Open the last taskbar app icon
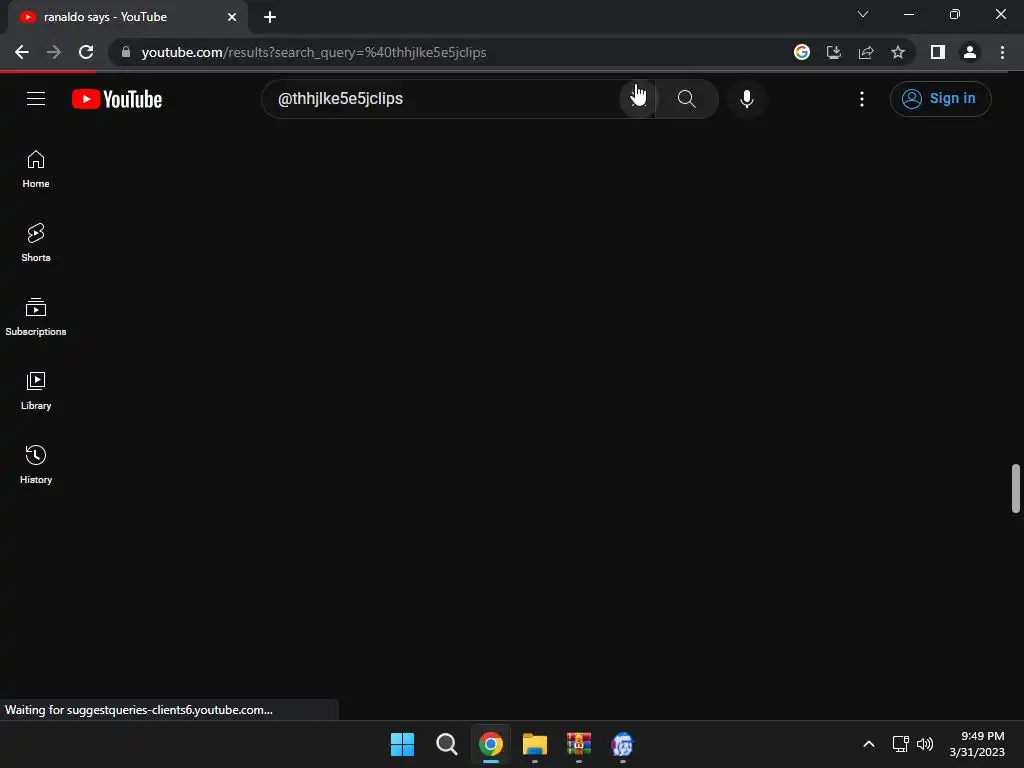The image size is (1024, 768). click(x=622, y=744)
